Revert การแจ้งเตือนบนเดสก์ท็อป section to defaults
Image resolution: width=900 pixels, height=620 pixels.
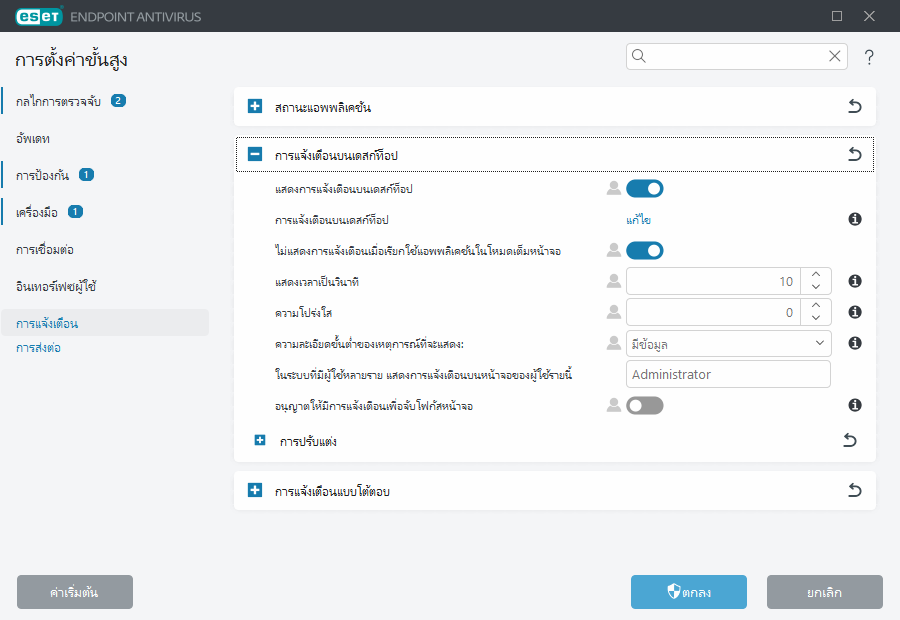coord(855,154)
